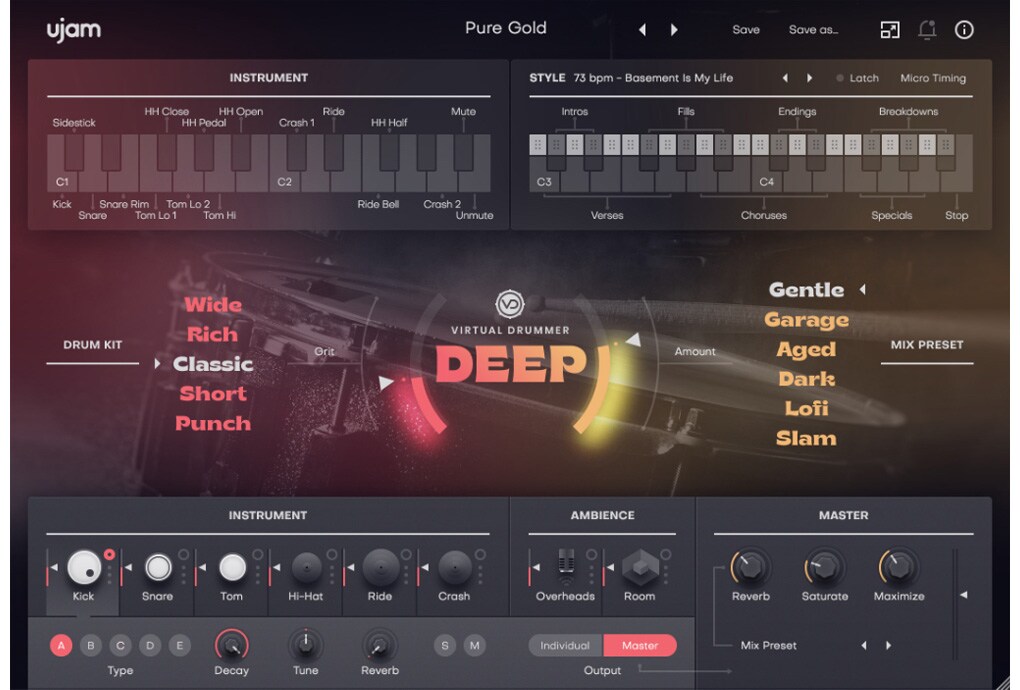Toggle Hi-Hat channel power button
Image resolution: width=1020 pixels, height=690 pixels.
coord(332,554)
